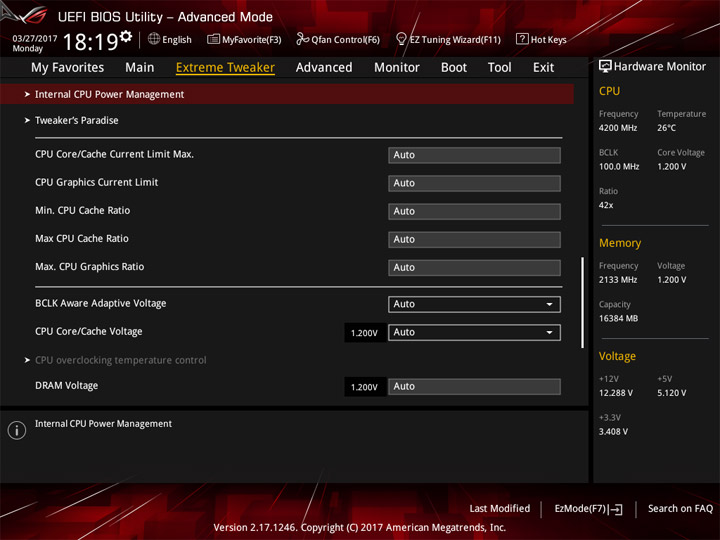Switch to the Main tab
Image resolution: width=720 pixels, height=540 pixels.
click(140, 68)
